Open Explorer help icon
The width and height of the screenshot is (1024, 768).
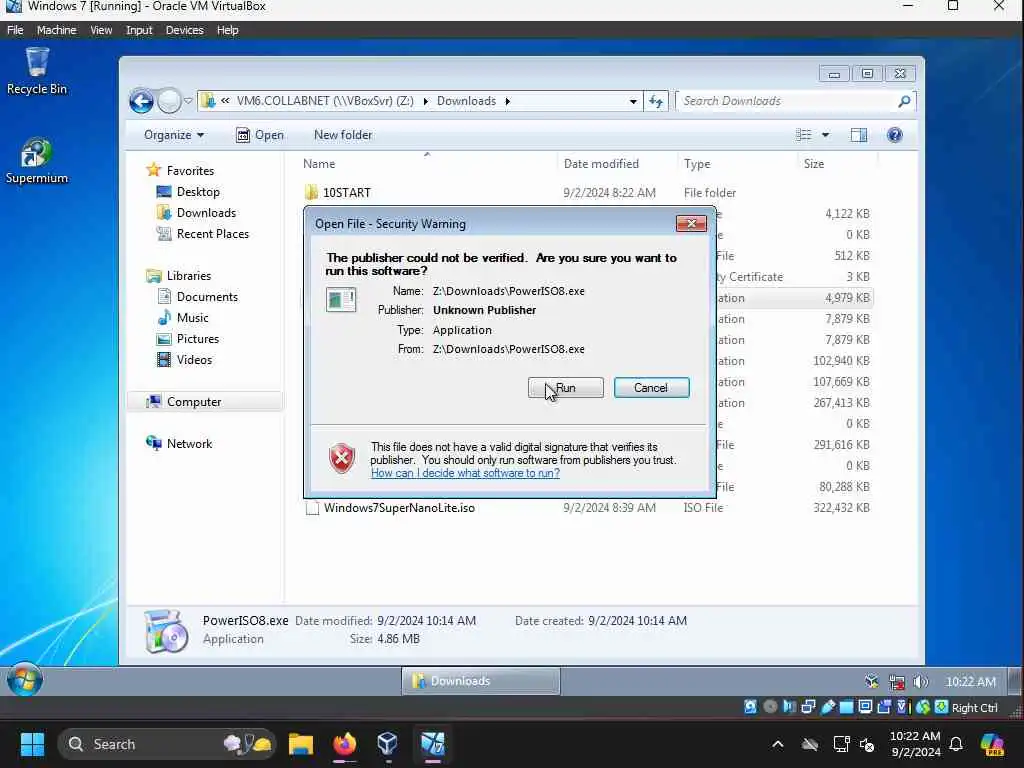(895, 135)
